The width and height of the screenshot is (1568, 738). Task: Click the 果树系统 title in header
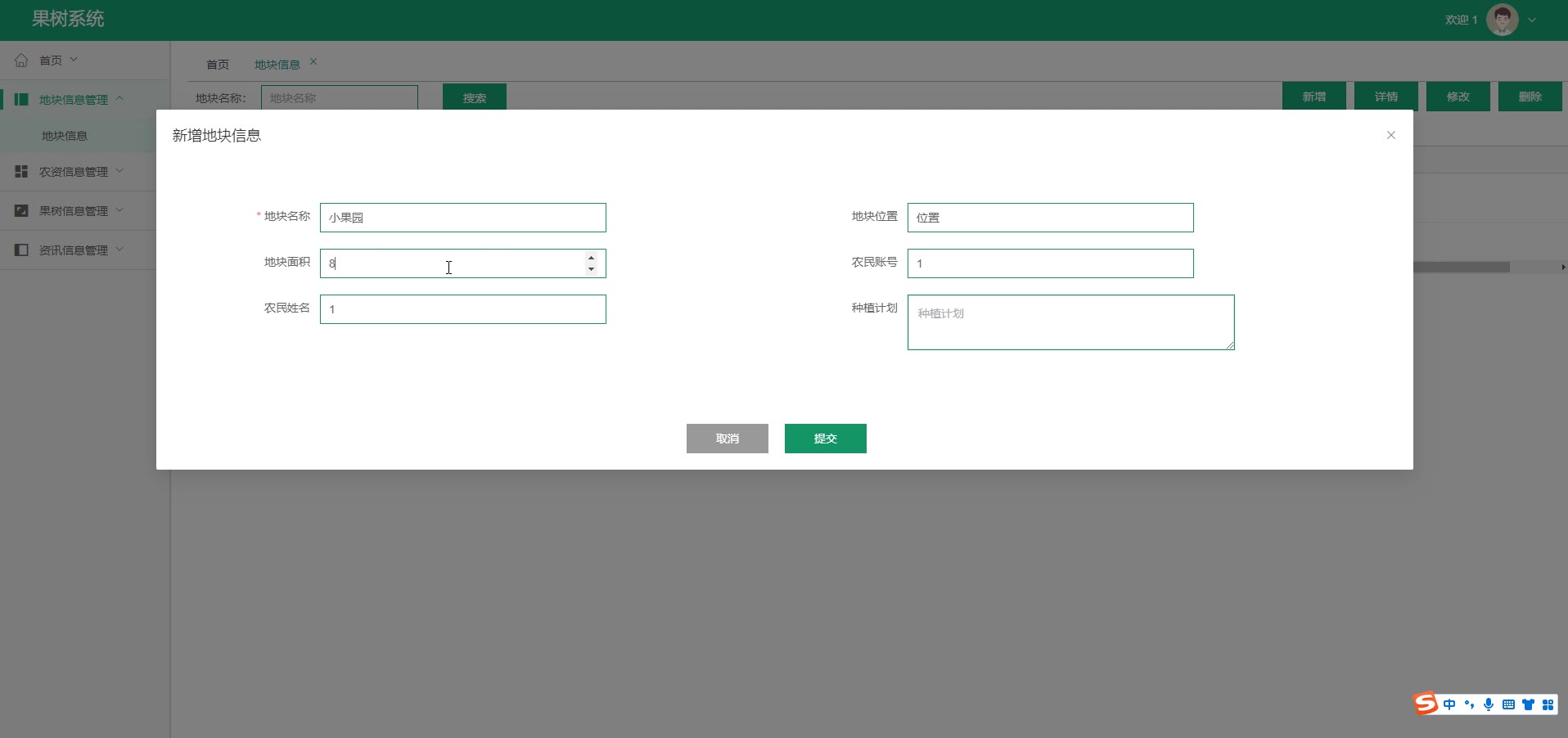(x=68, y=19)
